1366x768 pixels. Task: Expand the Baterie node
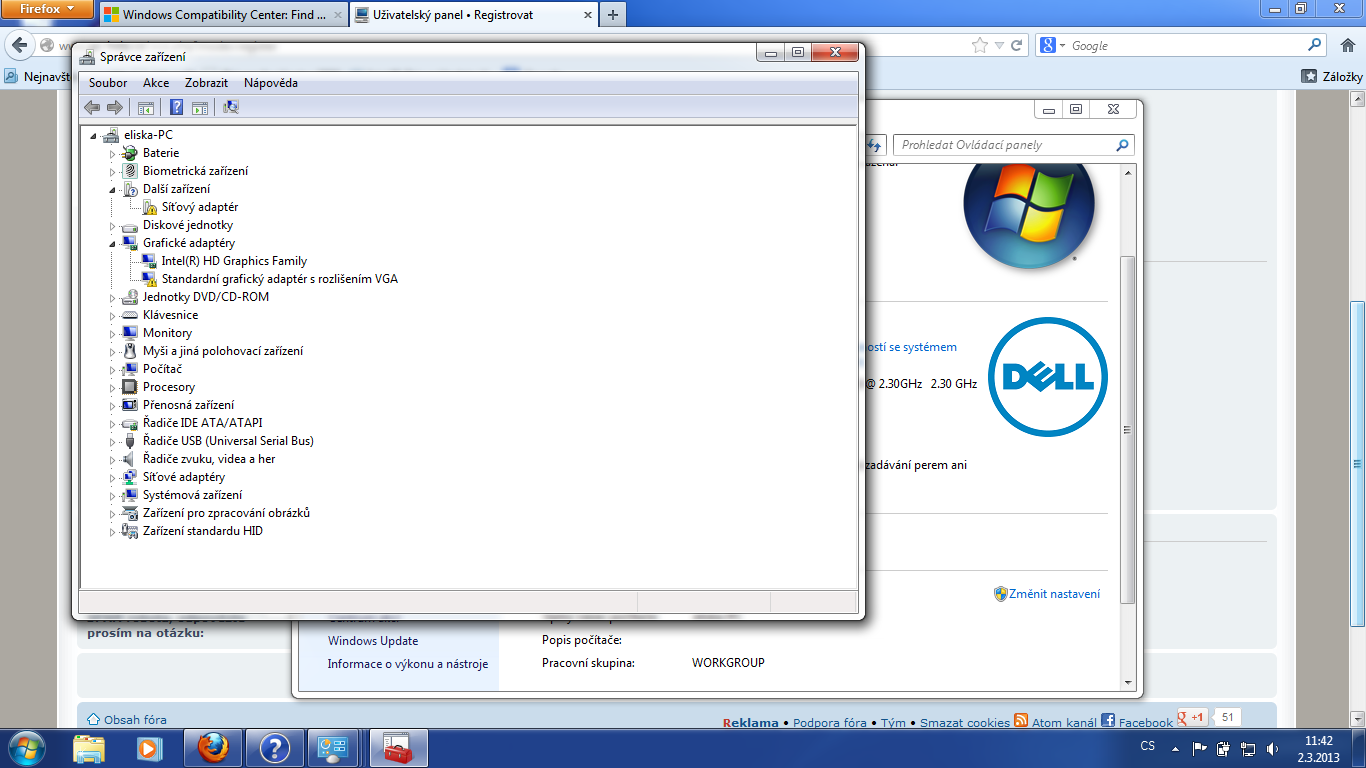(113, 153)
